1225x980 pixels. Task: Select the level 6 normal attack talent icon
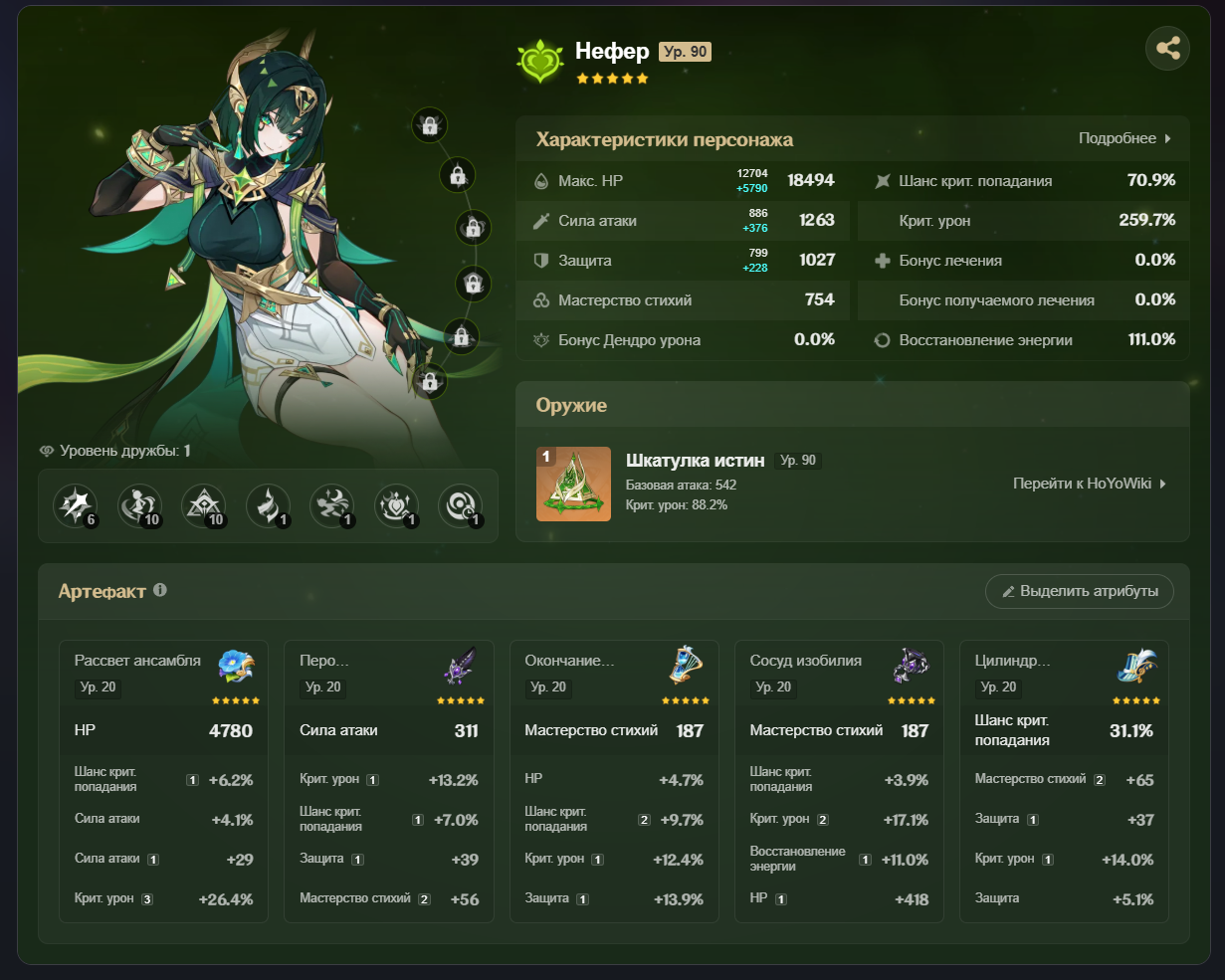click(76, 506)
